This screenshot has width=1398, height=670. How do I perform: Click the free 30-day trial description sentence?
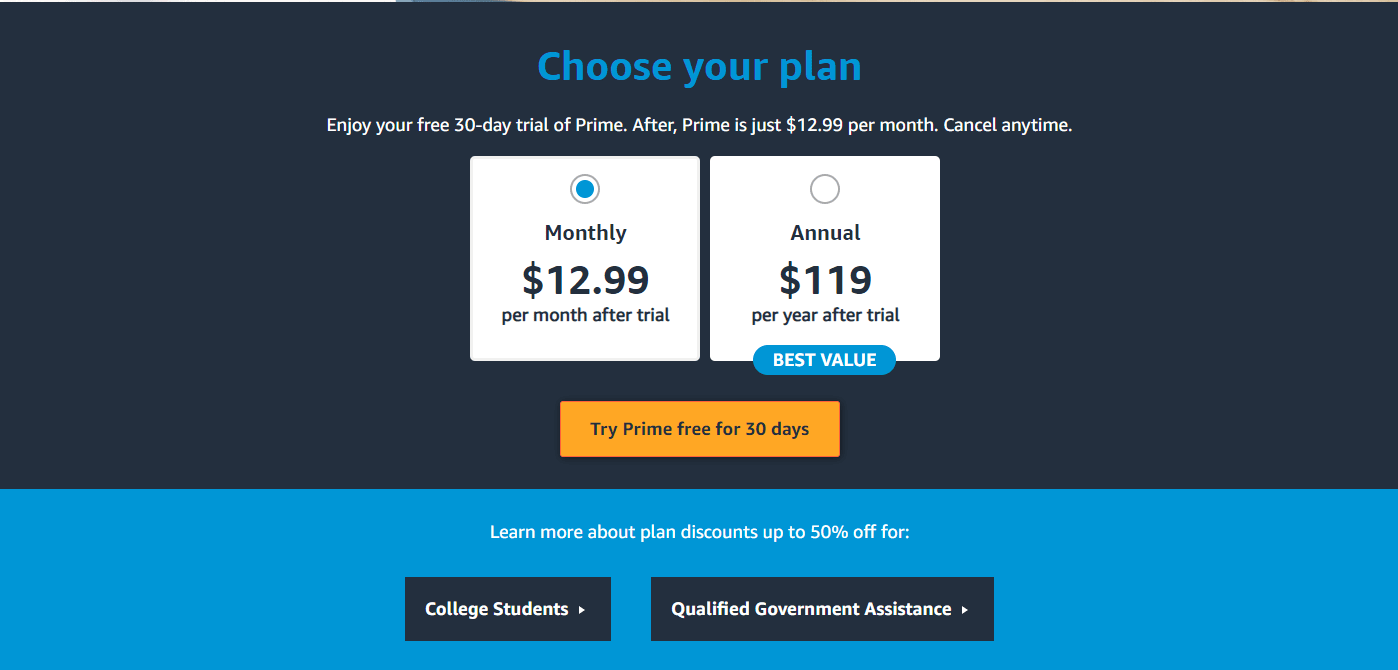pos(699,126)
